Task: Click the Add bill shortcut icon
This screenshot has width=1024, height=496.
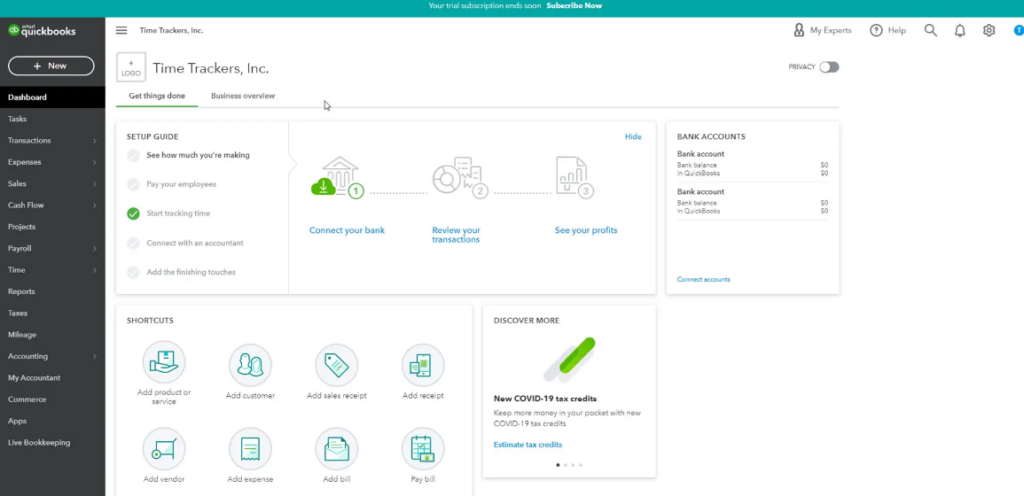Action: pyautogui.click(x=336, y=448)
